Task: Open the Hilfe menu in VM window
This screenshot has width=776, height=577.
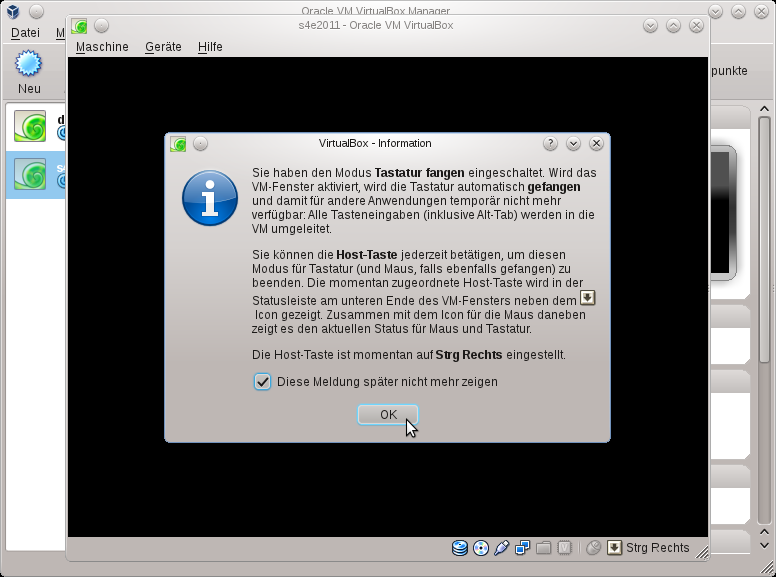Action: (x=210, y=47)
